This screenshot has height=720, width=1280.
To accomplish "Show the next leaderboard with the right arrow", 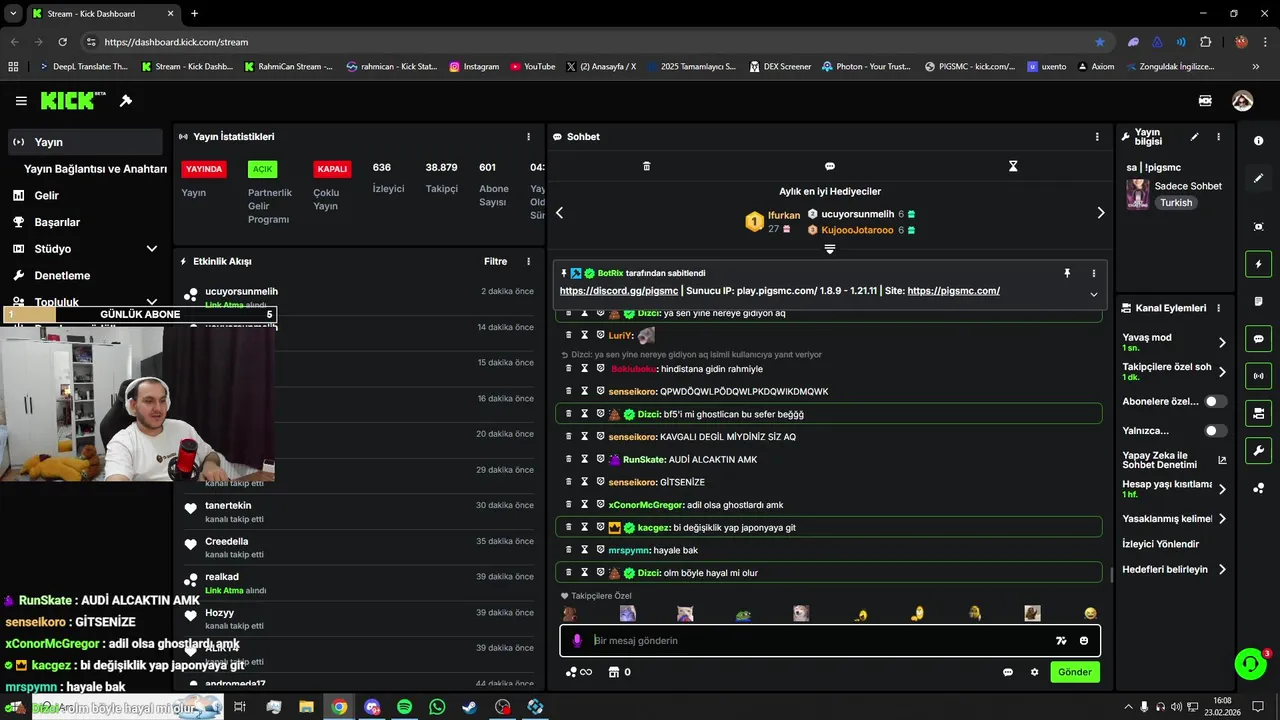I will click(x=1100, y=213).
